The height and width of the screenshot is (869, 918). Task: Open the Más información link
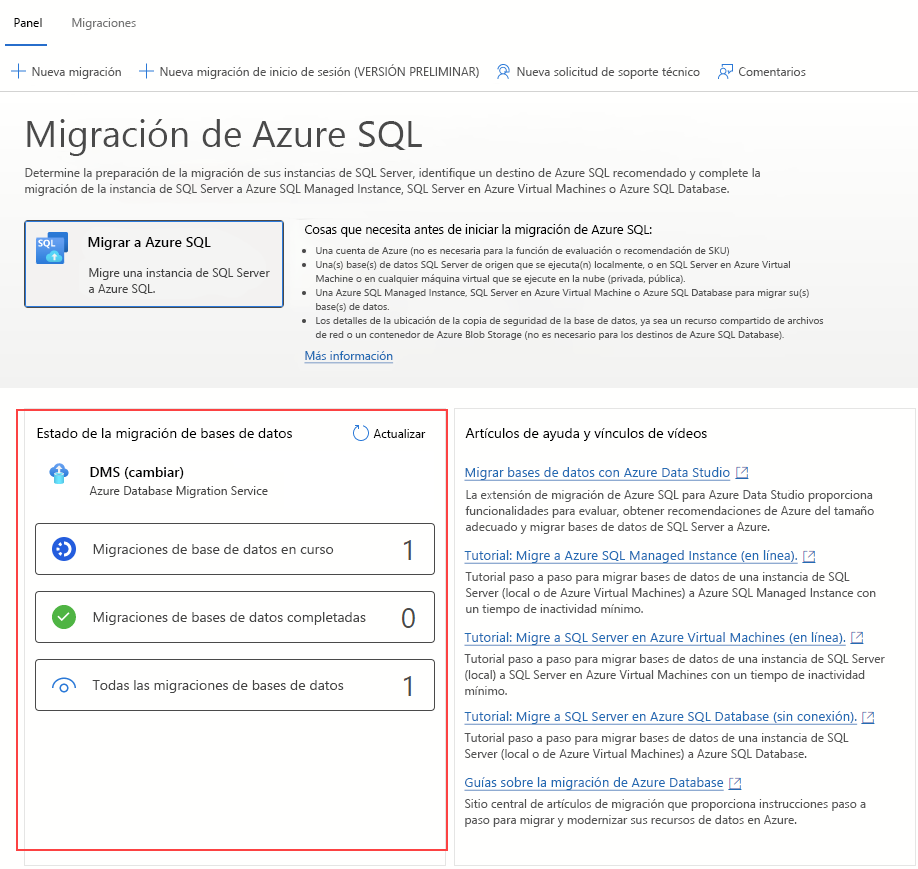coord(348,356)
